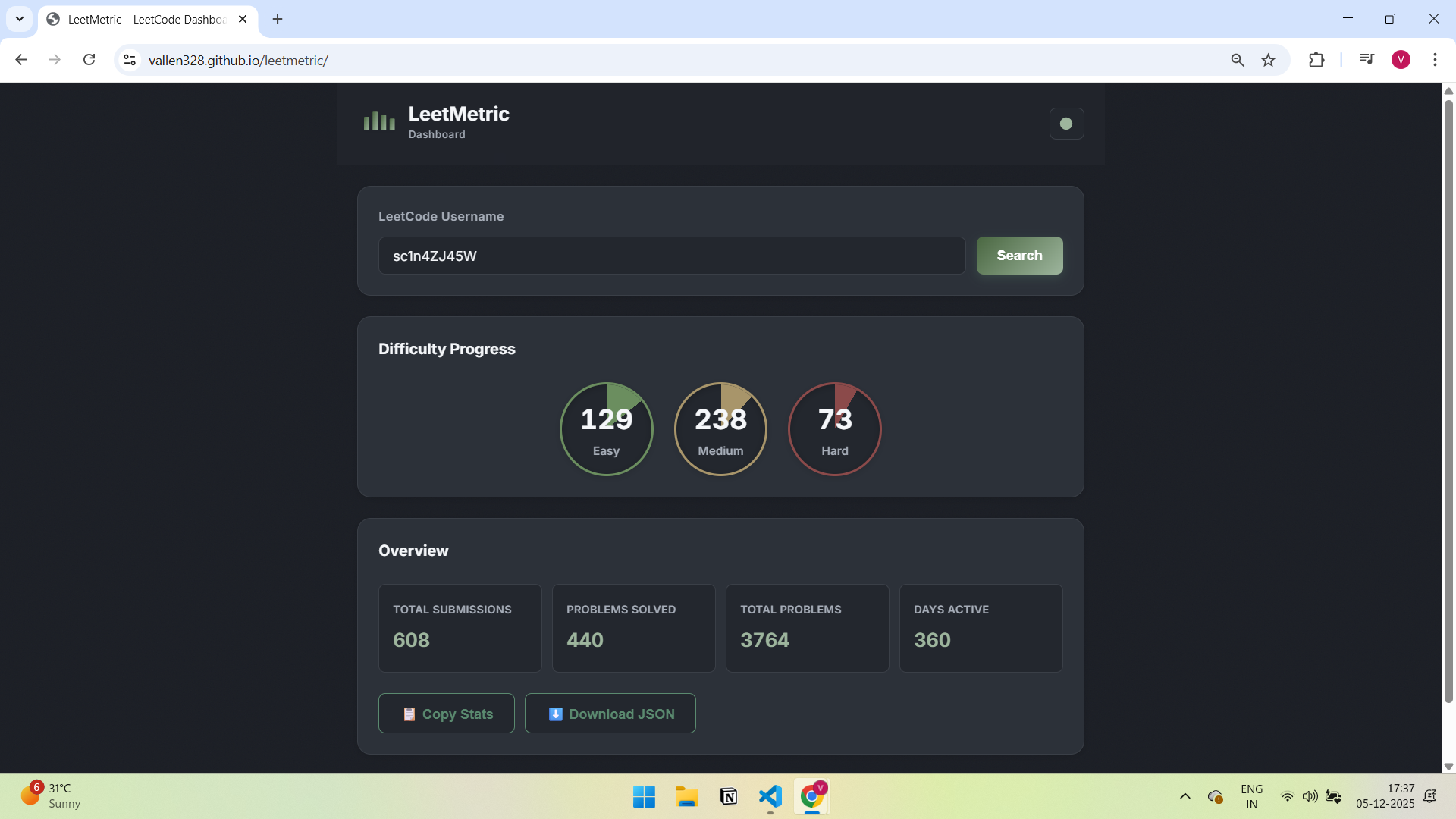The image size is (1456, 819).
Task: Open the browser tab search dropdown
Action: click(20, 19)
